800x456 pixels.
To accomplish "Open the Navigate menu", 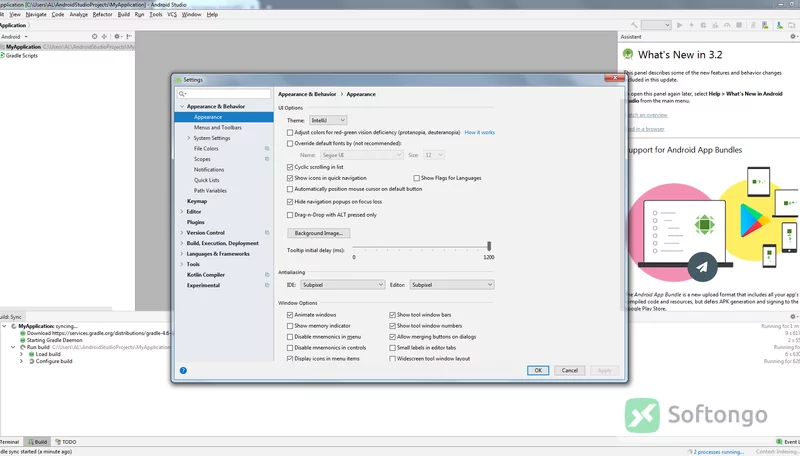I will [36, 14].
